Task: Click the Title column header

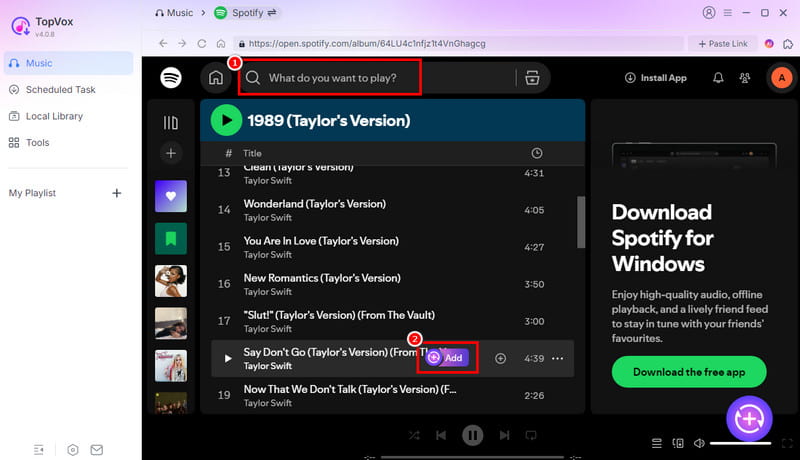Action: click(x=252, y=153)
